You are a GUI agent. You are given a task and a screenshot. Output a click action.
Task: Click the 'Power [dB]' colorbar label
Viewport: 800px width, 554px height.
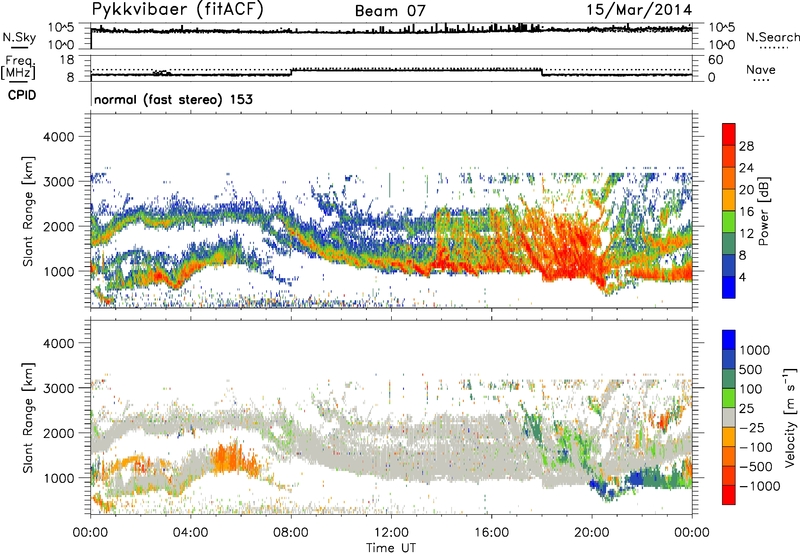click(x=763, y=211)
